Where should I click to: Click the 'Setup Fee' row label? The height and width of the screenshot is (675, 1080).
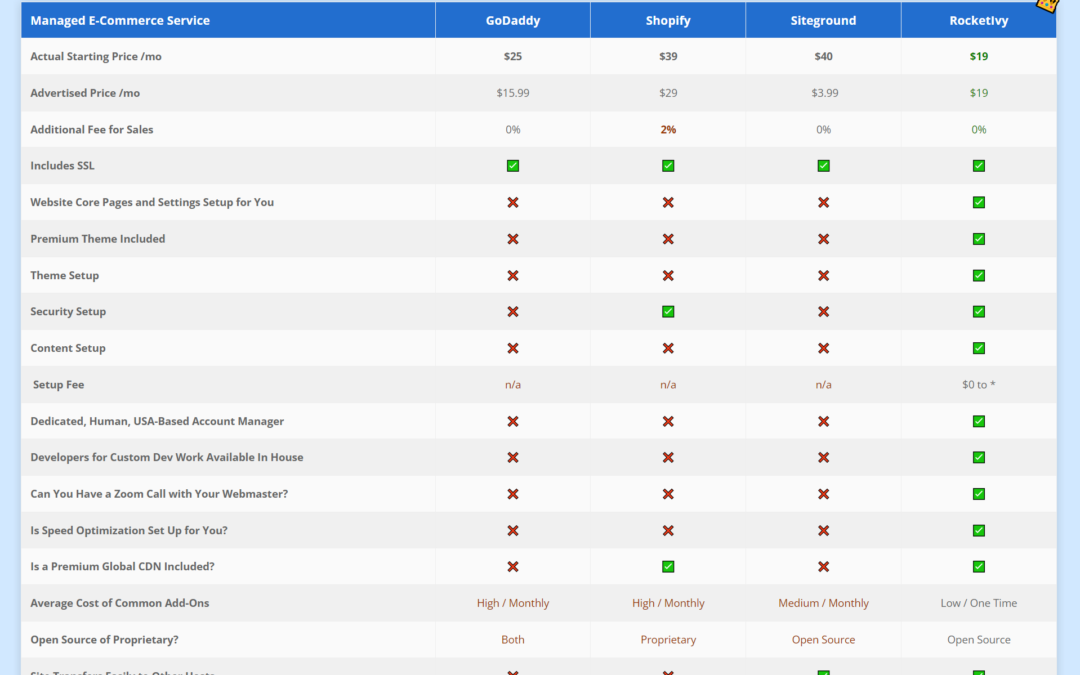point(59,384)
